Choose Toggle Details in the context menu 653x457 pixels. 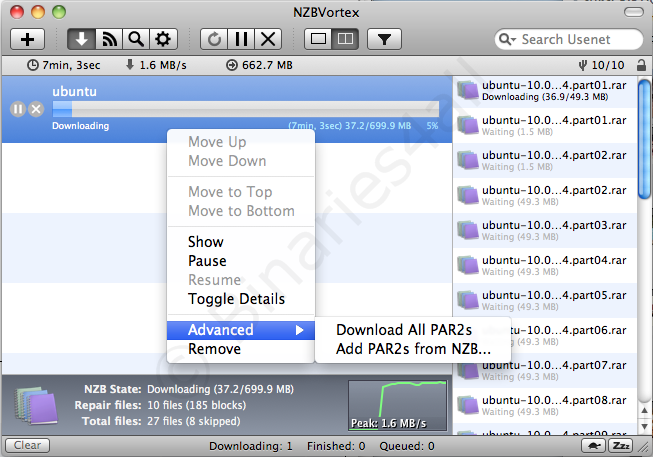241,299
